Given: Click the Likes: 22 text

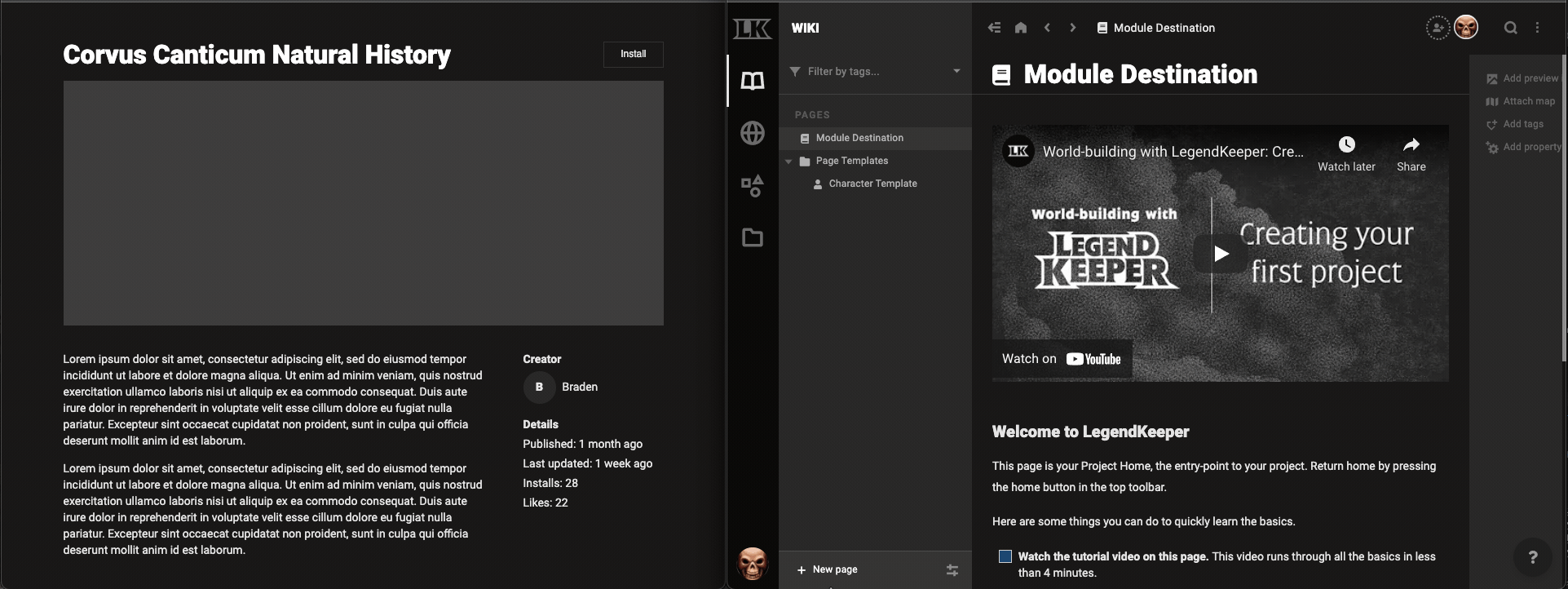Looking at the screenshot, I should pyautogui.click(x=545, y=503).
